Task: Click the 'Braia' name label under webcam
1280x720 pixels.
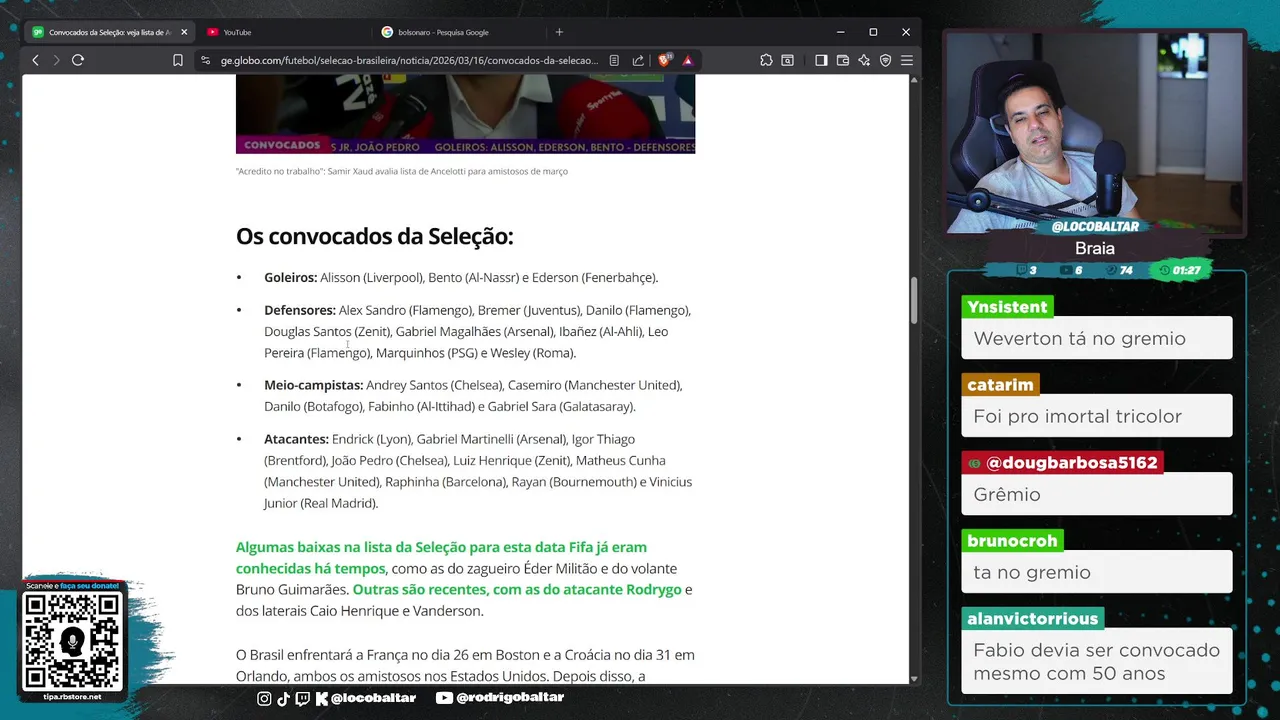Action: point(1095,248)
